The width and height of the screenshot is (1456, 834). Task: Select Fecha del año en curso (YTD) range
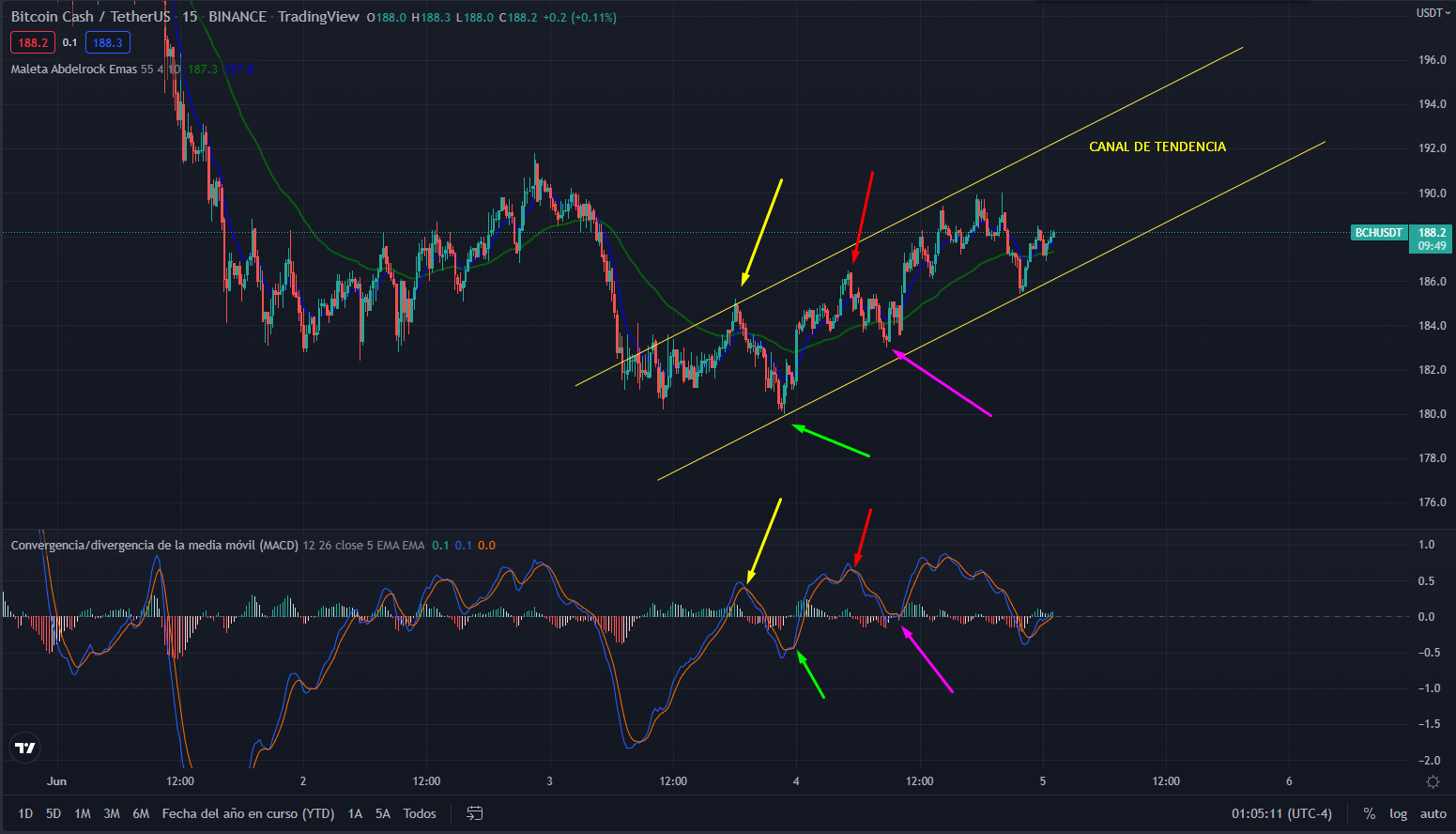248,813
